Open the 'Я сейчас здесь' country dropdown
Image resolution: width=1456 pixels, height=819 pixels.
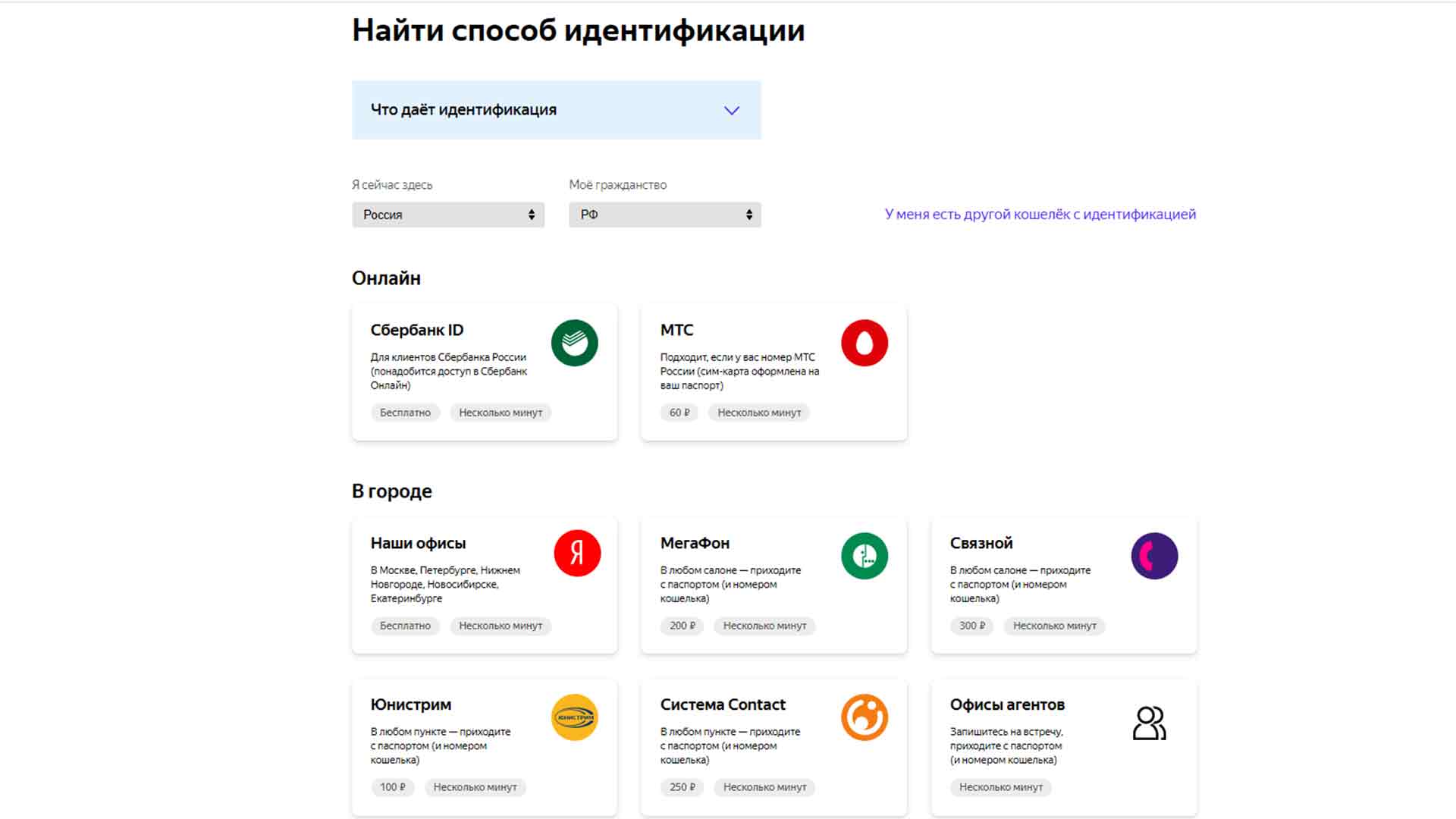click(447, 215)
